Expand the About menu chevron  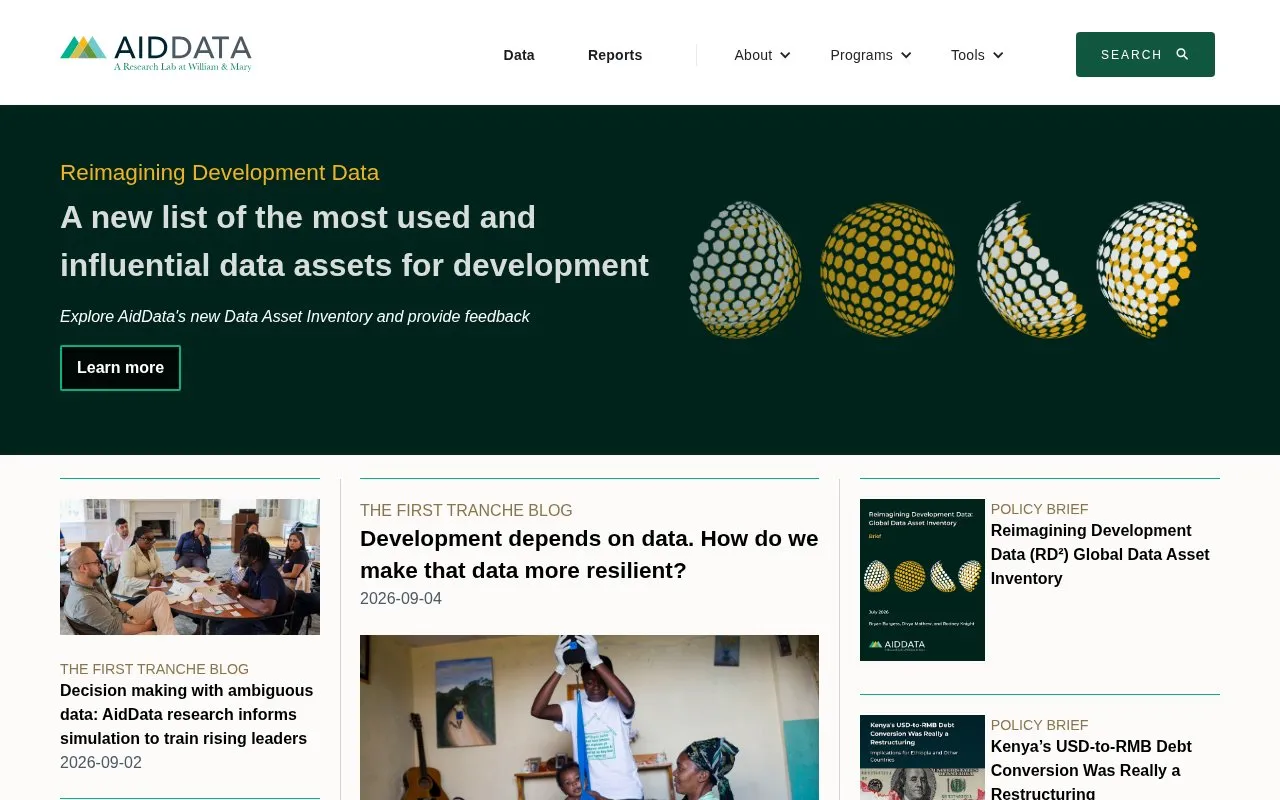(x=785, y=55)
